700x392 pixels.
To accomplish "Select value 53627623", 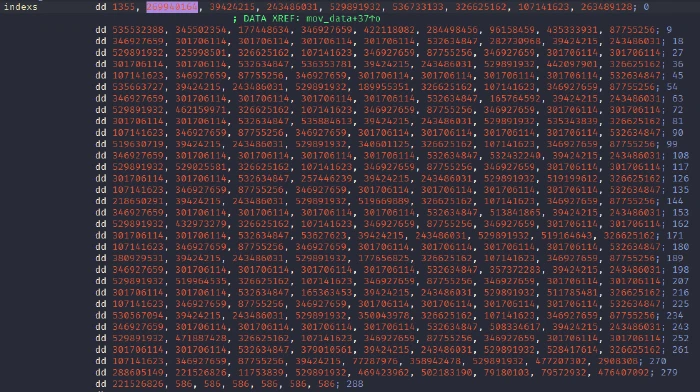I will 324,236.
